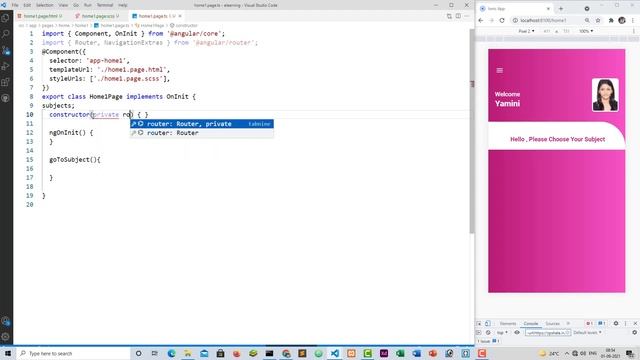Open Microsoft Edge from the taskbar
The height and width of the screenshot is (360, 640).
(171, 353)
